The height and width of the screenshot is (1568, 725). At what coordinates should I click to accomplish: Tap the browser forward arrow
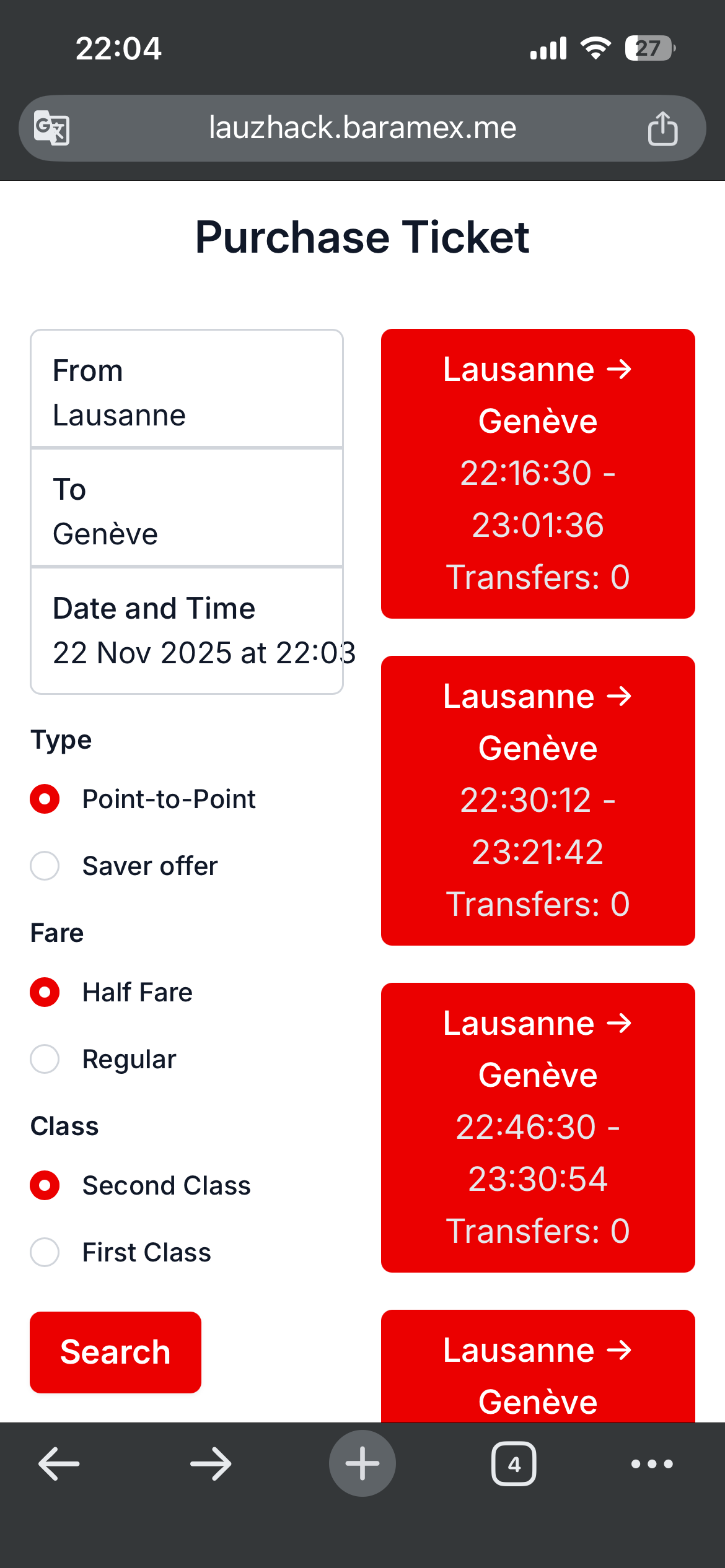point(211,1463)
